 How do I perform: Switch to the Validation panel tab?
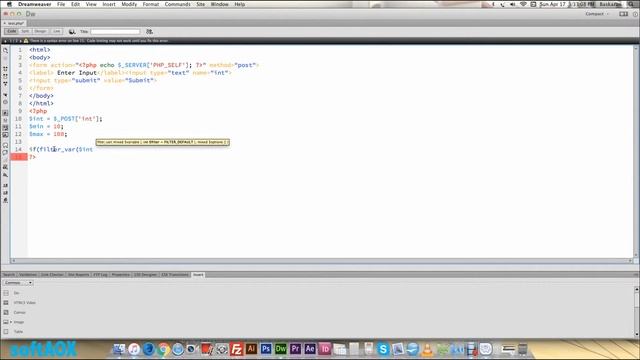coord(28,275)
